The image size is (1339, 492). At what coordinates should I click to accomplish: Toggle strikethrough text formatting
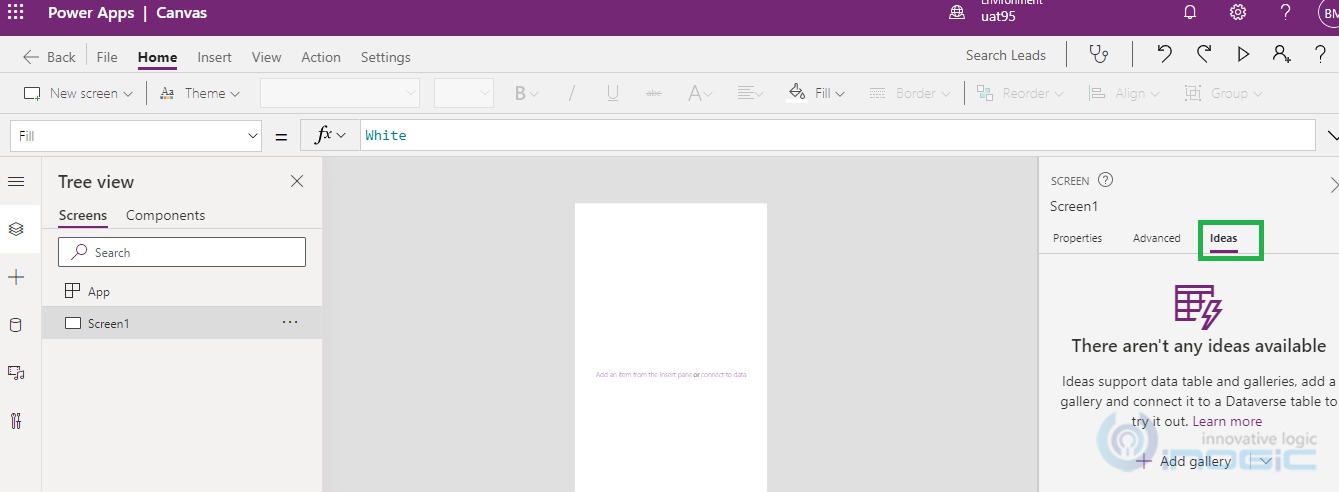[654, 93]
